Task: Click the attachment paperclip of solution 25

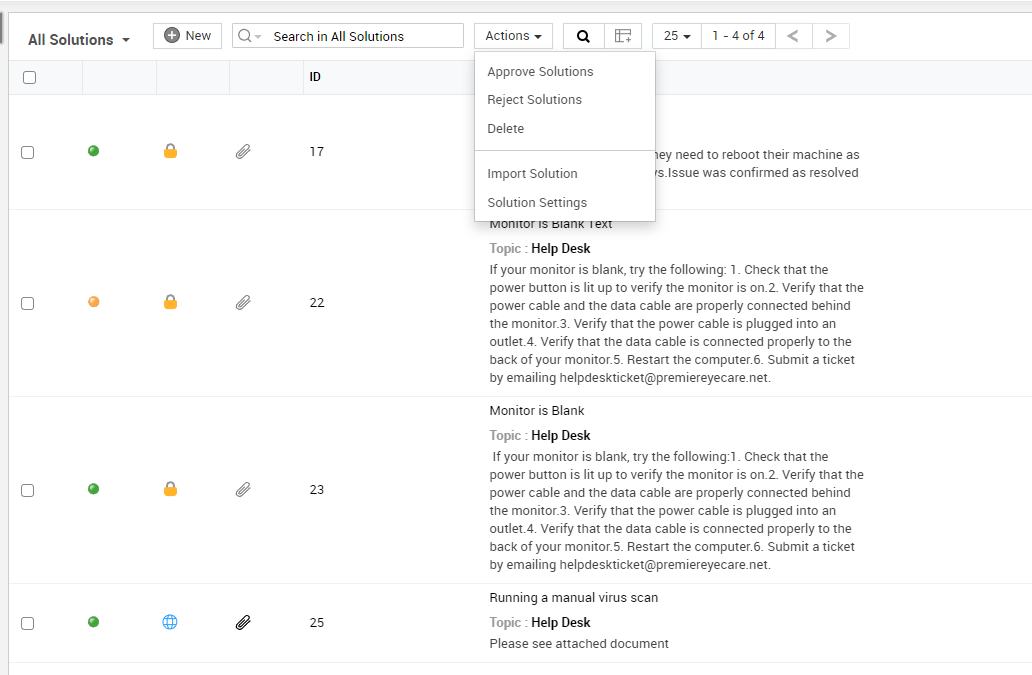Action: [244, 622]
